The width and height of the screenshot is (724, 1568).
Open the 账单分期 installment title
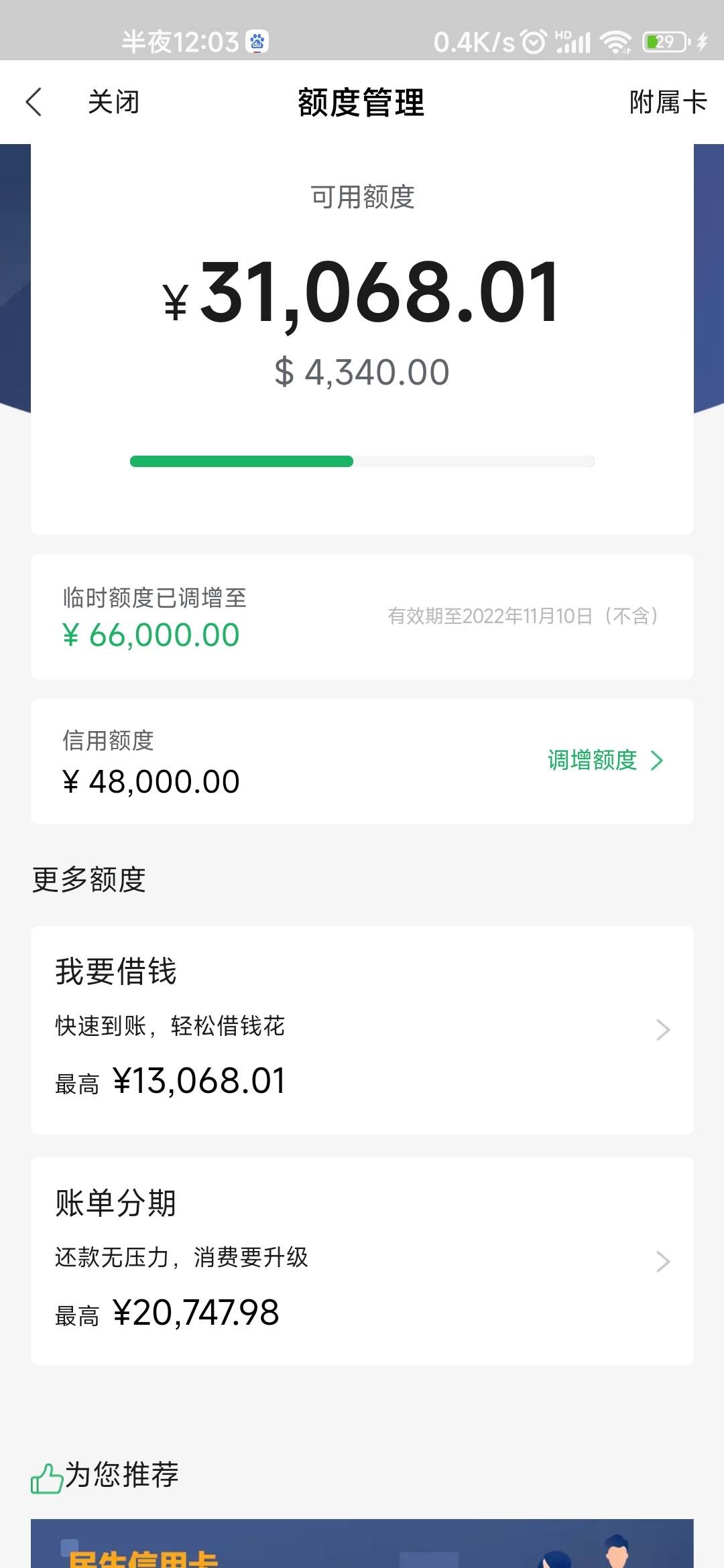tap(116, 1203)
